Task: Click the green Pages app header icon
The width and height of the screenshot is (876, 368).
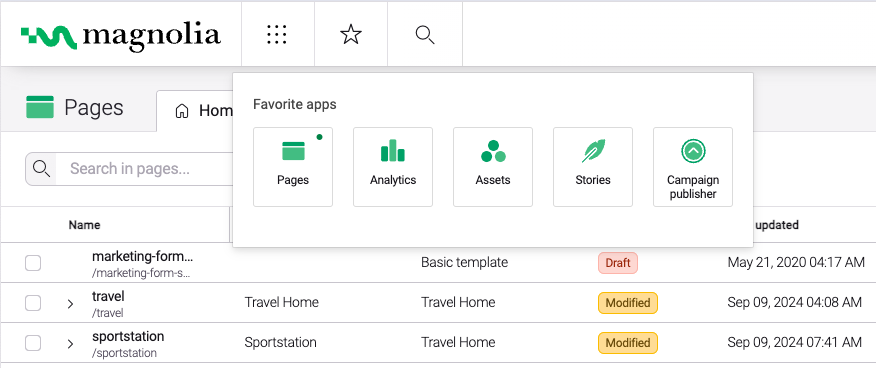Action: [40, 107]
